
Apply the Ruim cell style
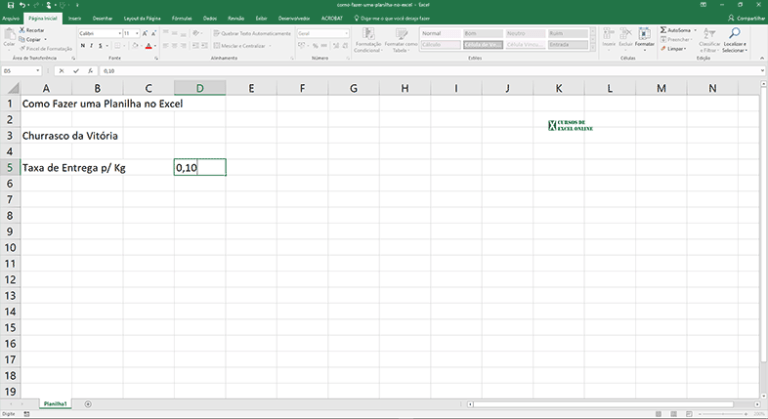[568, 33]
